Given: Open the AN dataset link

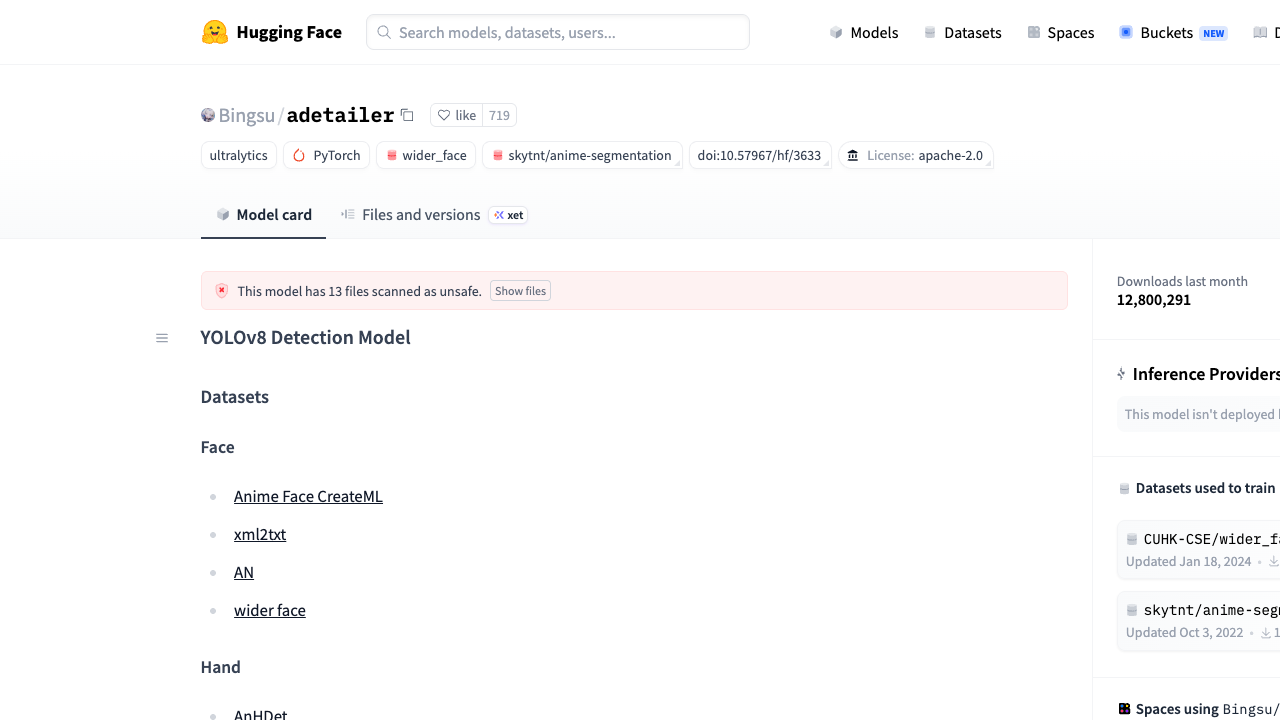Looking at the screenshot, I should coord(244,572).
